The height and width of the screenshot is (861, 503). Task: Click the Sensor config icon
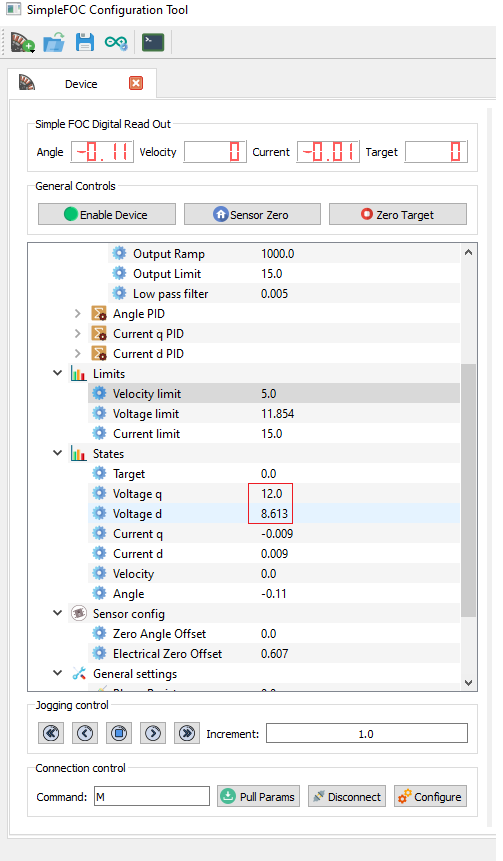[79, 613]
